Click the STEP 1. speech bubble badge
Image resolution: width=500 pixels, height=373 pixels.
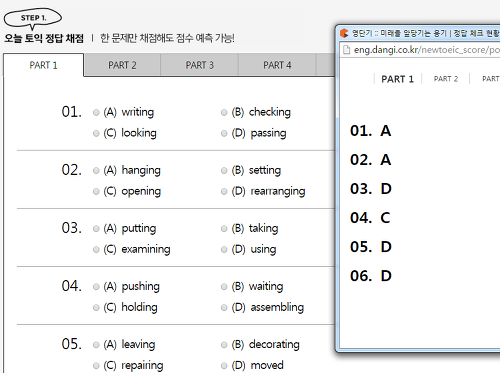coord(33,19)
